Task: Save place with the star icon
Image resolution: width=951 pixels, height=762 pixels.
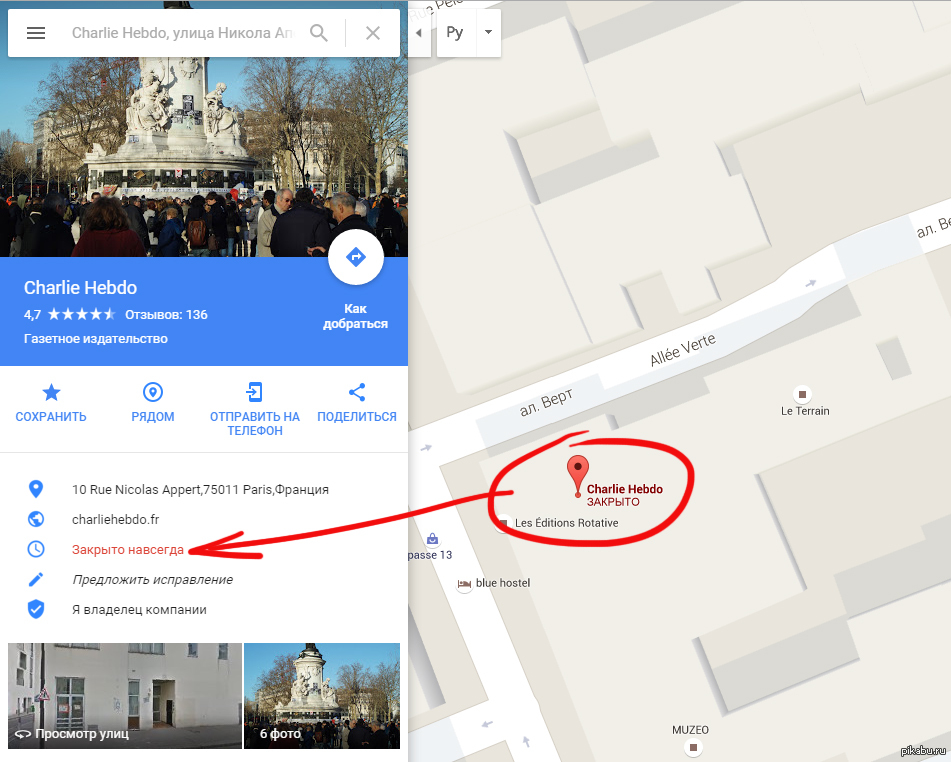Action: (51, 393)
